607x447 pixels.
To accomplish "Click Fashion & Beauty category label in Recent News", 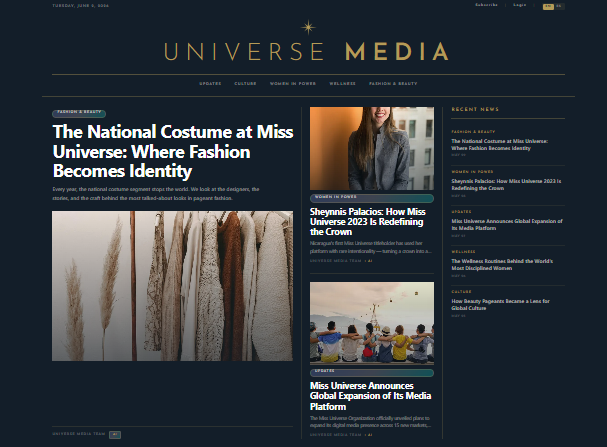I will (x=473, y=132).
